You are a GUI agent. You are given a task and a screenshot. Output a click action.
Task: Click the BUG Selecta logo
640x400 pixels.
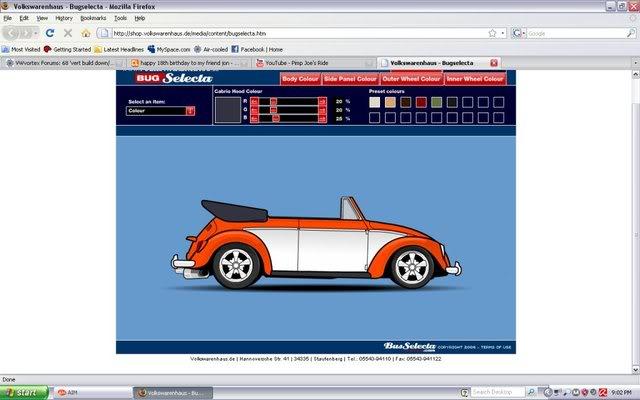pos(174,78)
